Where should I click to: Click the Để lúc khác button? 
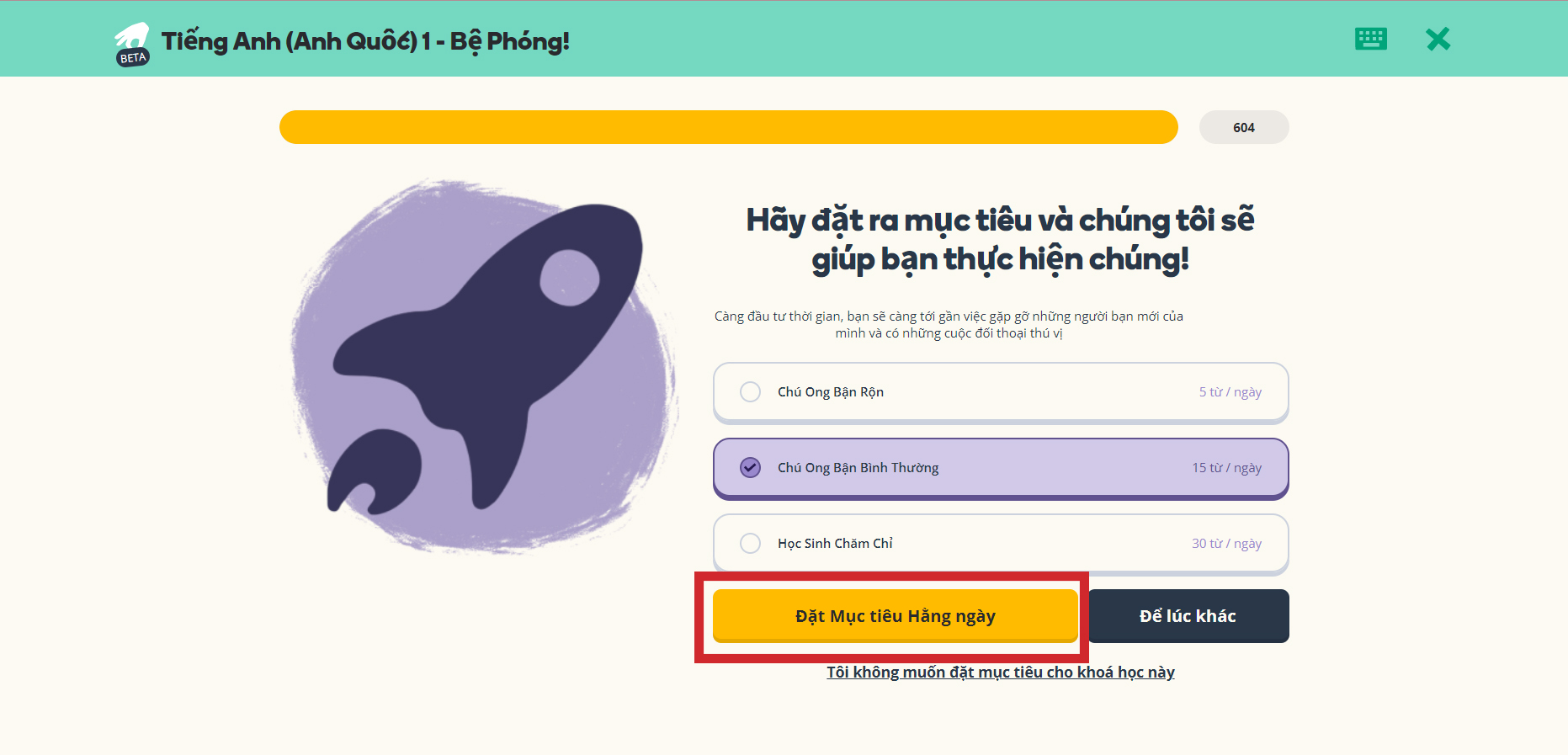(1188, 615)
